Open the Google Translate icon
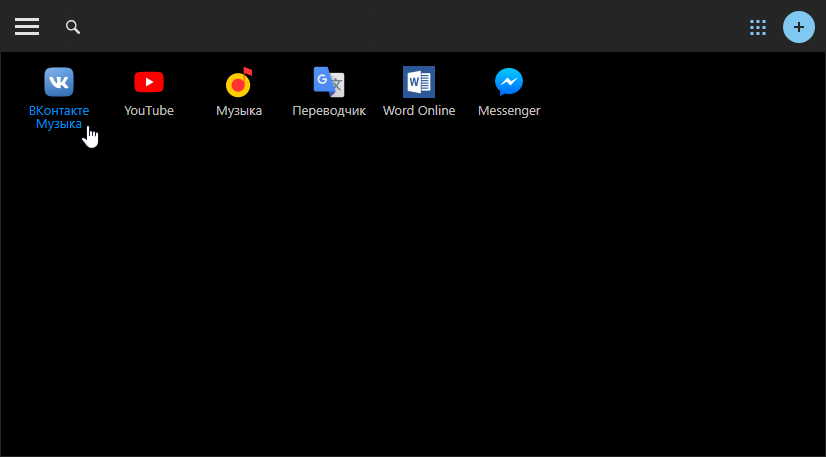826x457 pixels. coord(329,82)
